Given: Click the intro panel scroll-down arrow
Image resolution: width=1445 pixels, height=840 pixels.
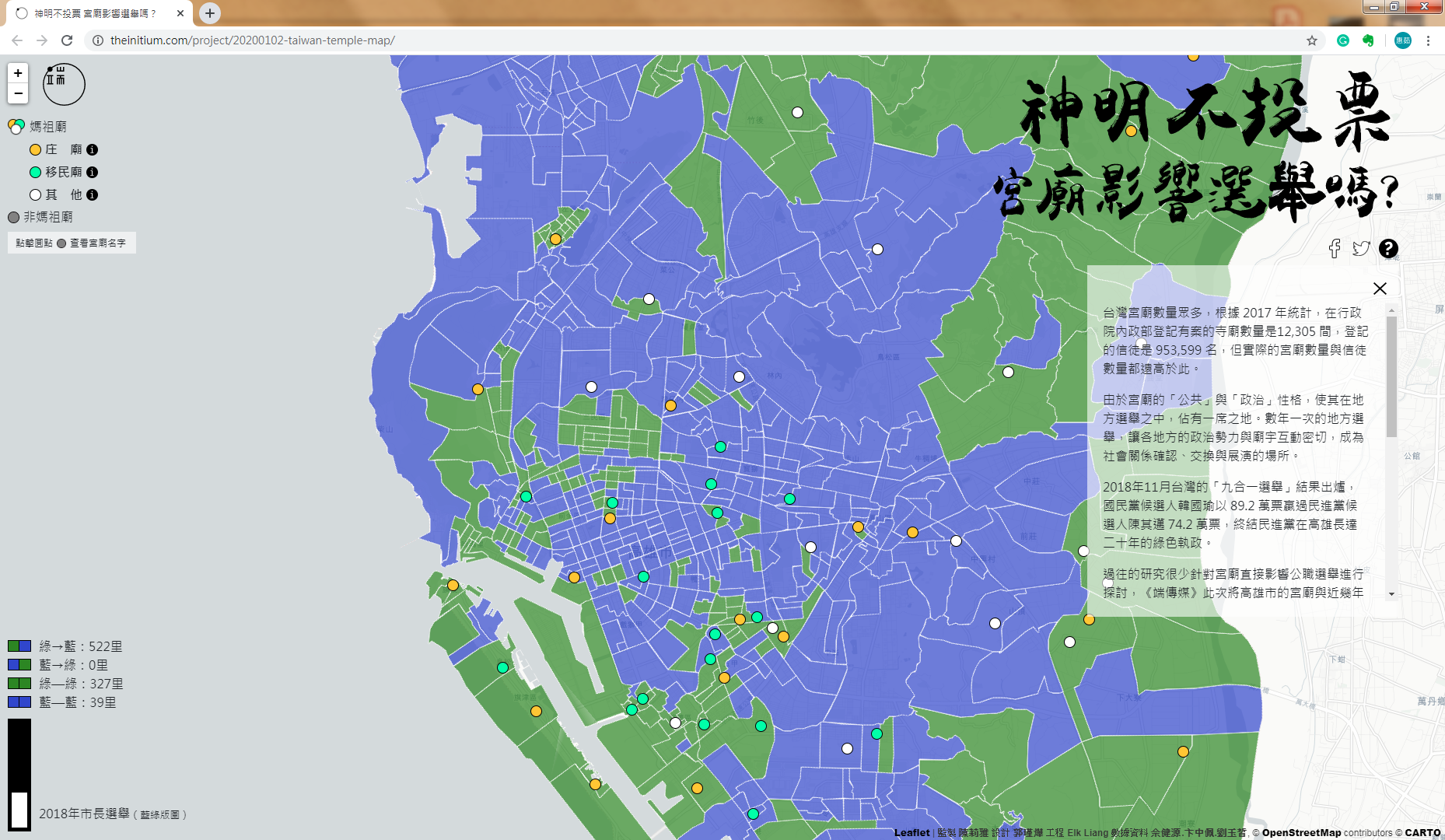Looking at the screenshot, I should tap(1391, 594).
